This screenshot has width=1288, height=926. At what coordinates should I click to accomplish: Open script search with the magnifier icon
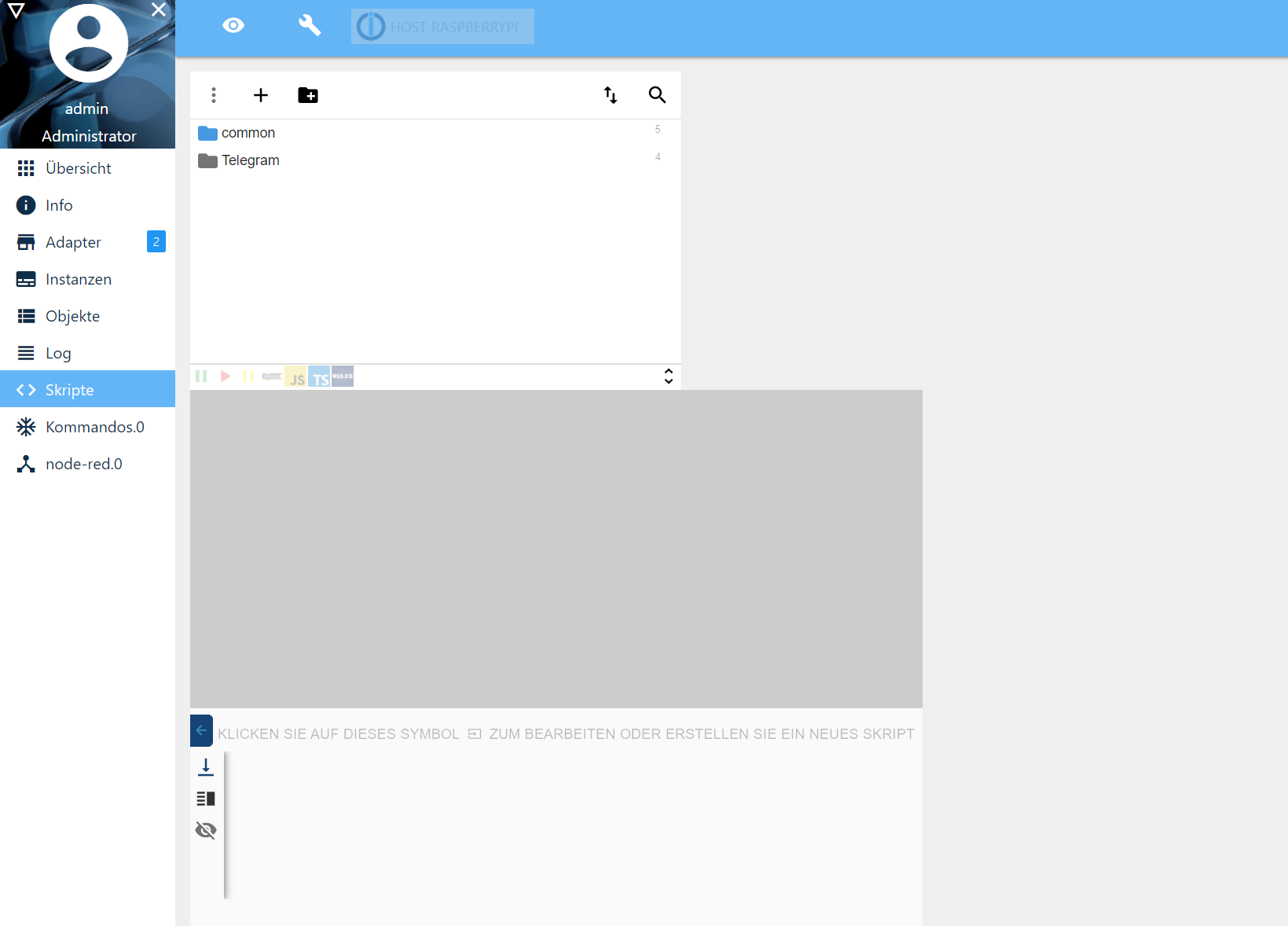657,95
